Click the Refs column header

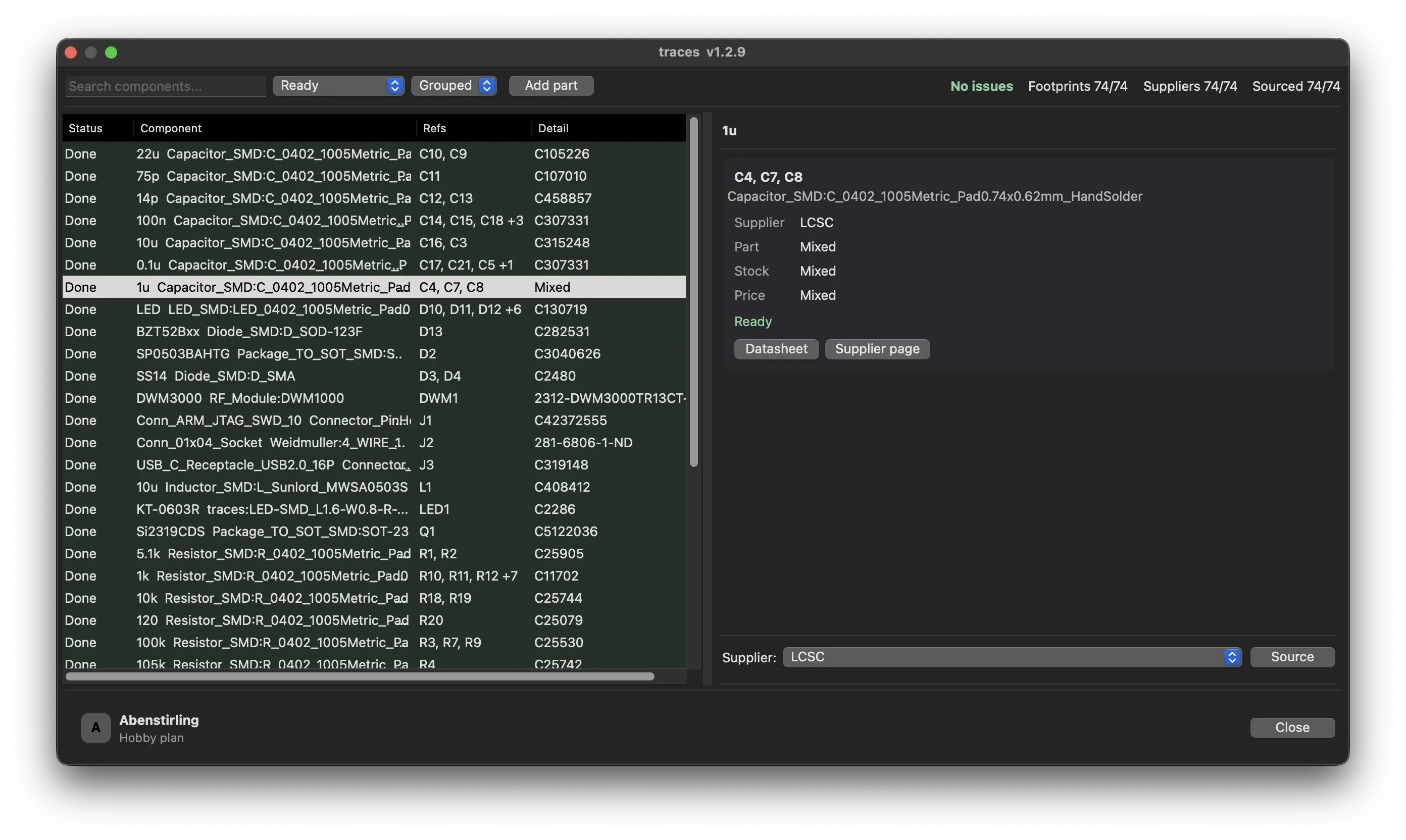tap(434, 128)
